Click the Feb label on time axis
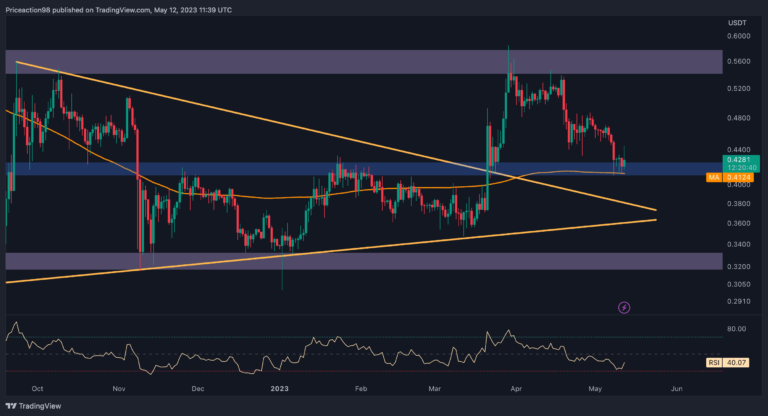This screenshot has width=768, height=416. coord(360,389)
